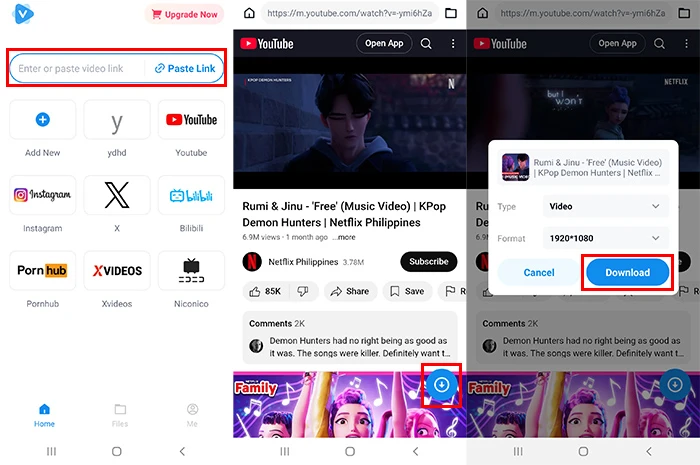Tap back arrow in right phone navbar
Image resolution: width=700 pixels, height=465 pixels.
click(649, 451)
